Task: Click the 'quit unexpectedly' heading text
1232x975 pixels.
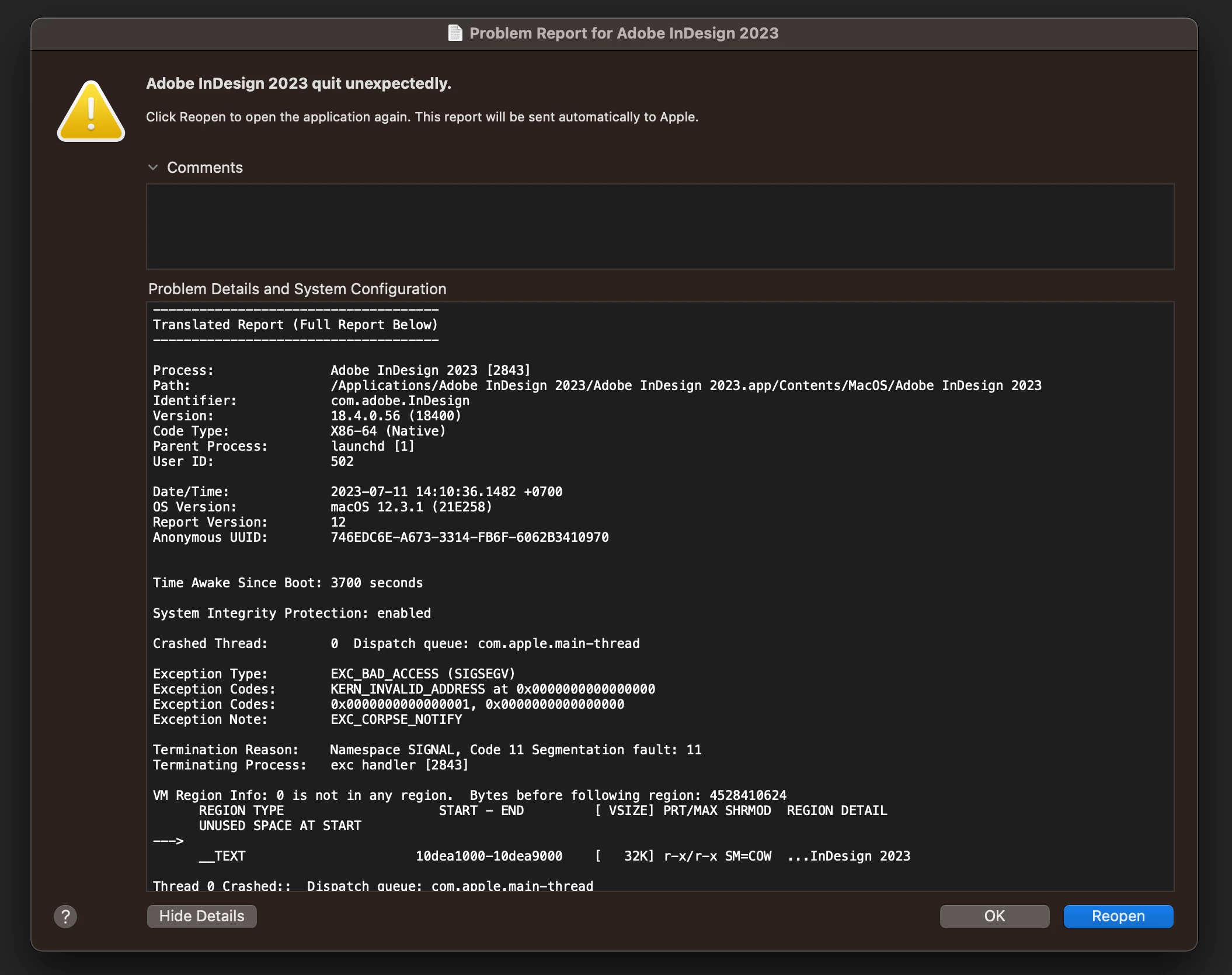Action: [298, 83]
